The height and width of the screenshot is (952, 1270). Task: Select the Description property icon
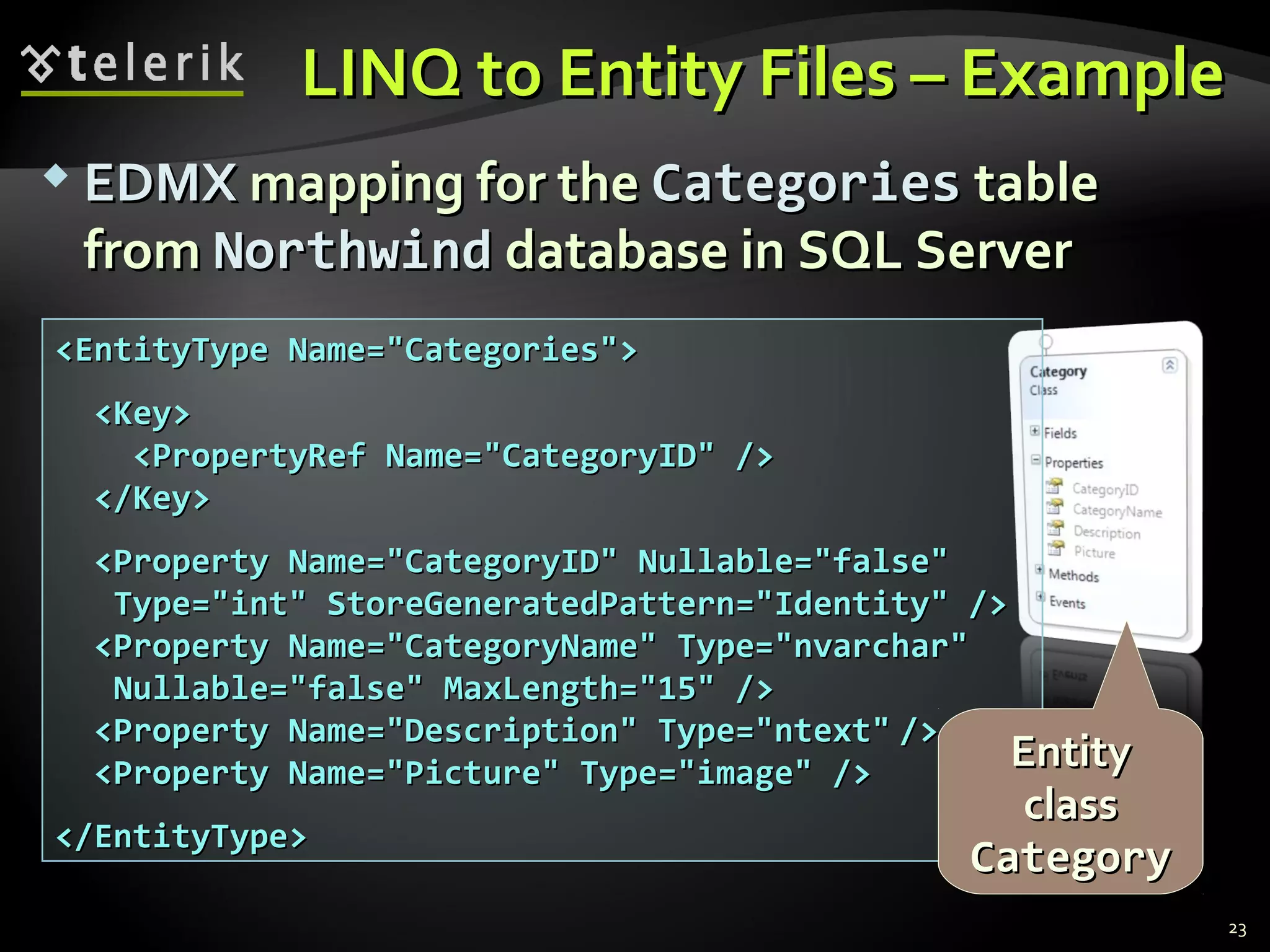pos(1055,527)
